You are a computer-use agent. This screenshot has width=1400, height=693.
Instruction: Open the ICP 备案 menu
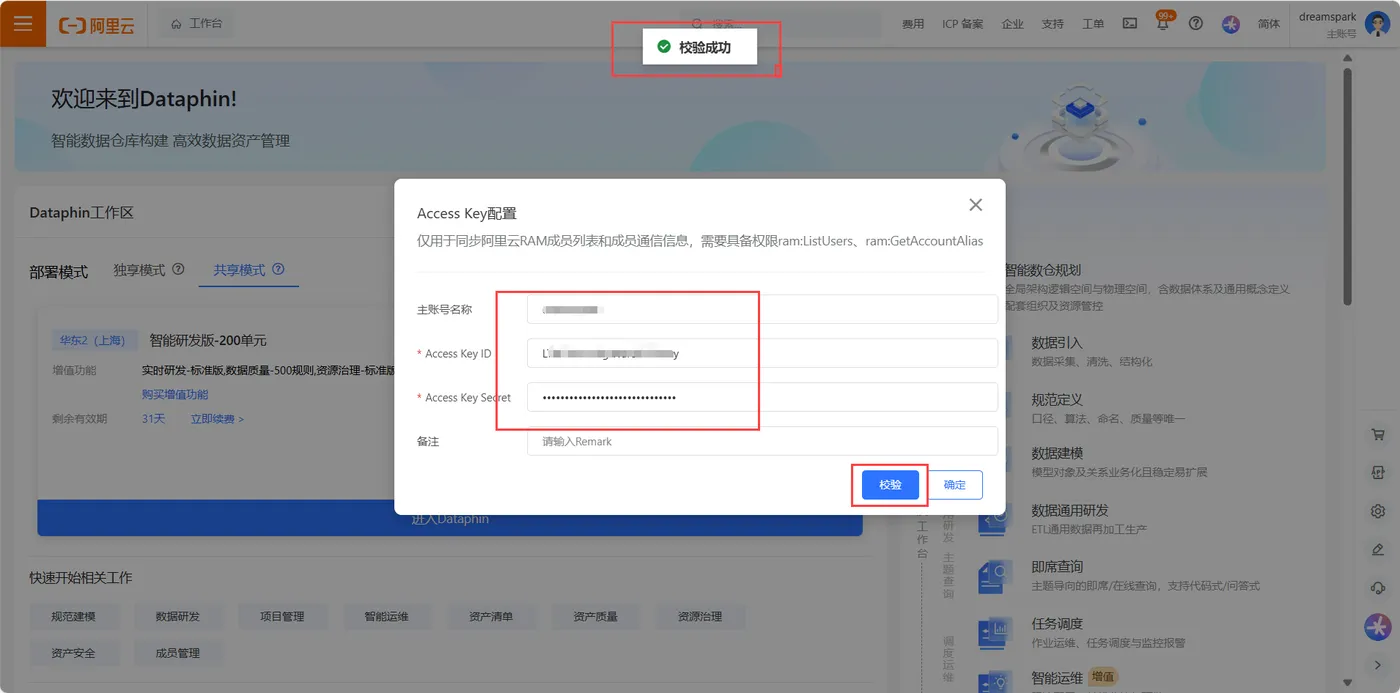tap(962, 24)
